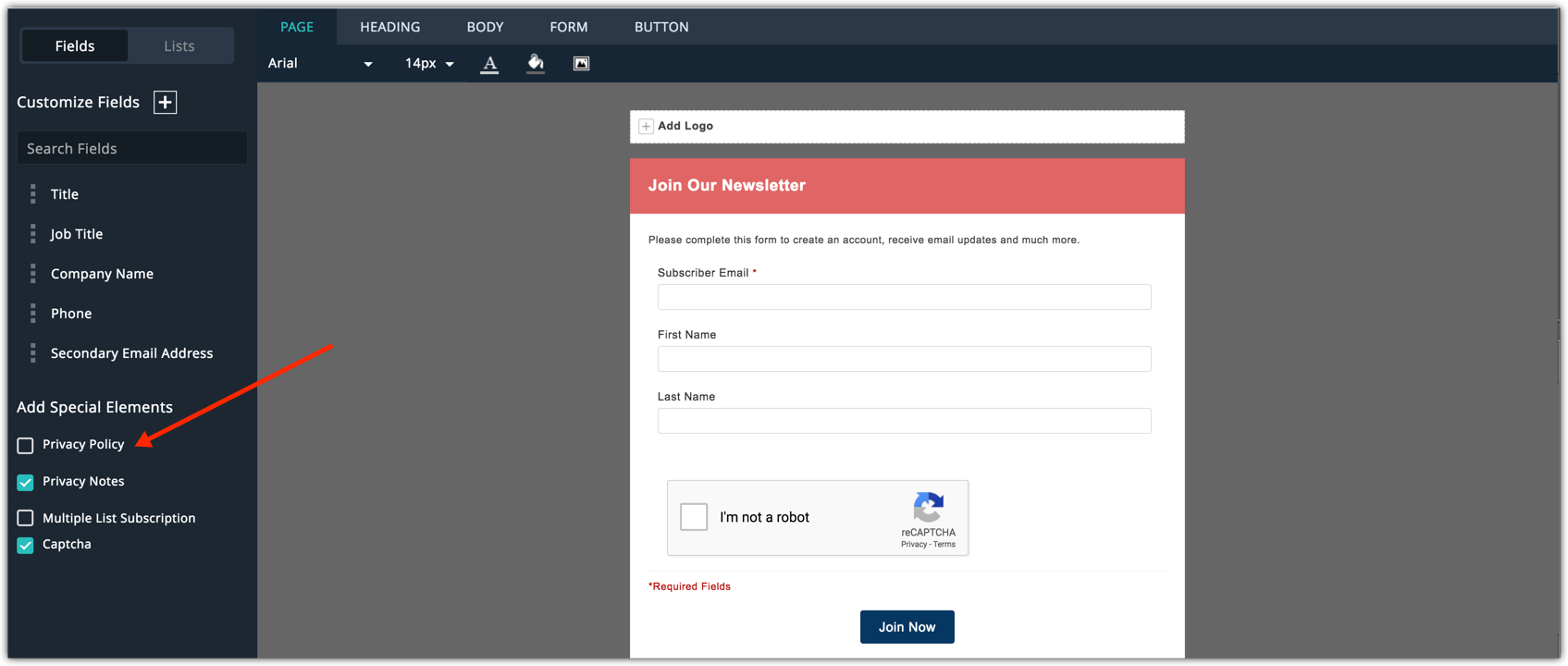The width and height of the screenshot is (1568, 666).
Task: Click the Customize Fields heading
Action: (x=78, y=103)
